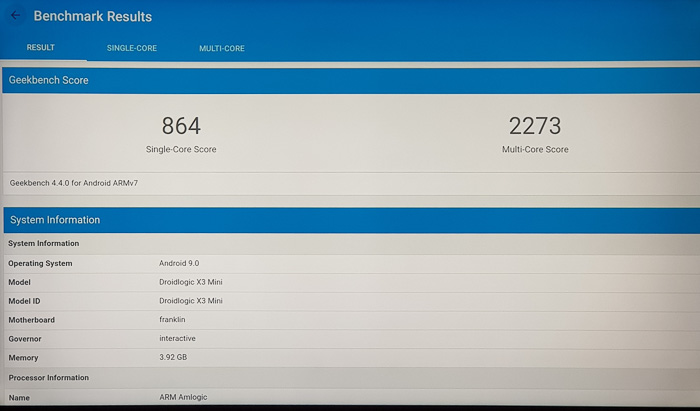Click the Geekbench Score header

351,80
